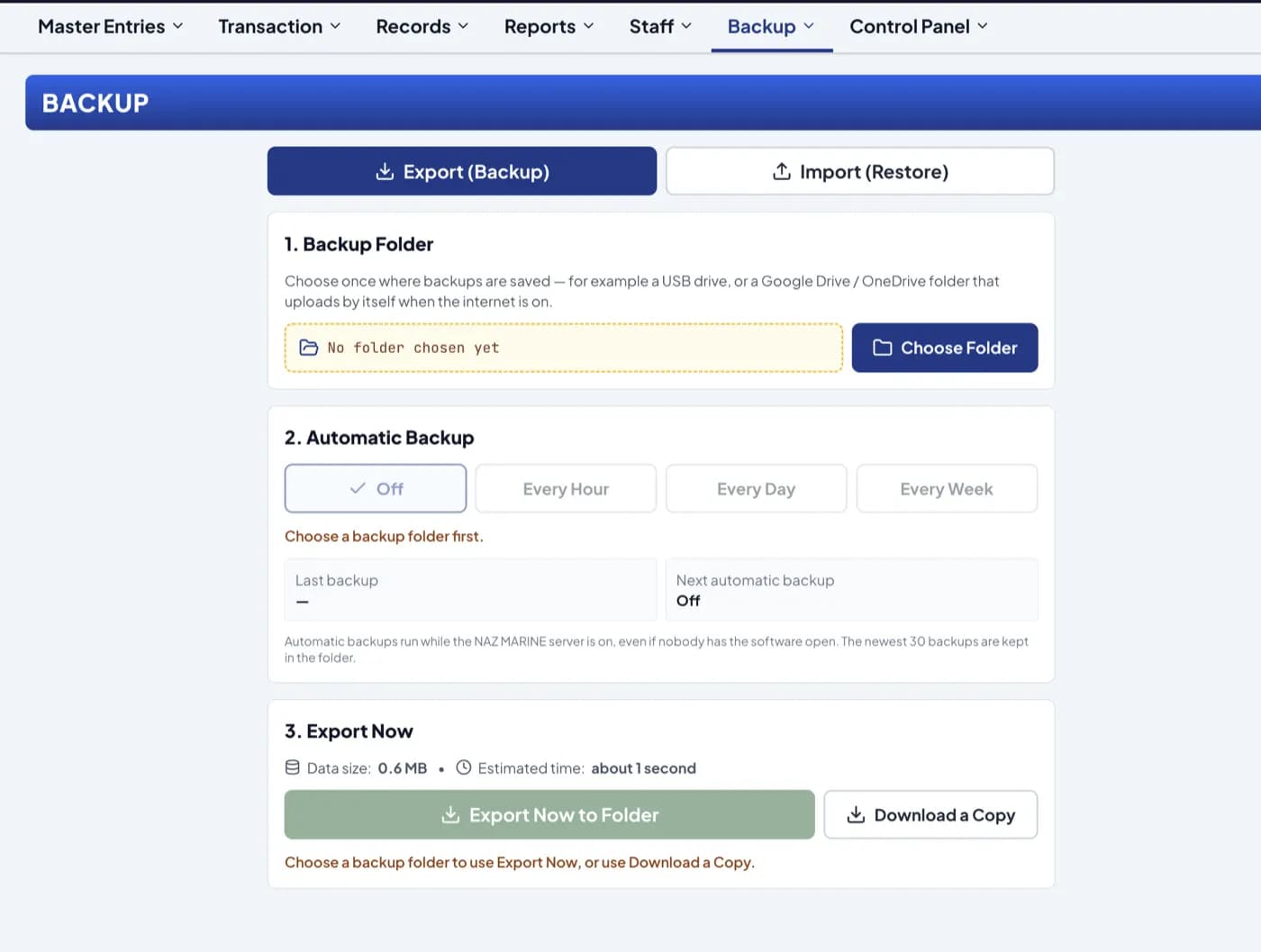
Task: Click the download icon on Export Now to Folder
Action: 450,815
